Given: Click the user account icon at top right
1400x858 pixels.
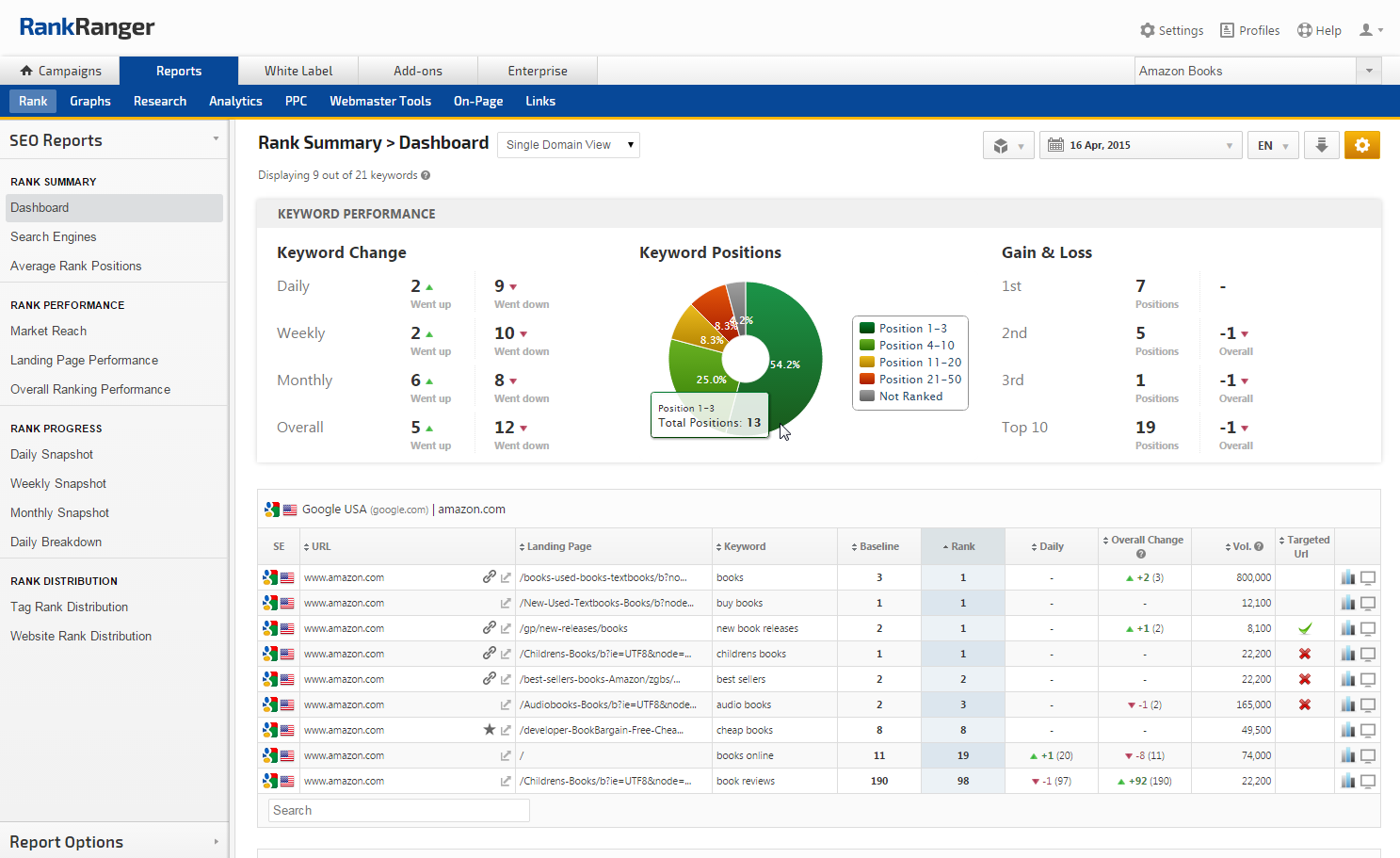Looking at the screenshot, I should point(1366,30).
